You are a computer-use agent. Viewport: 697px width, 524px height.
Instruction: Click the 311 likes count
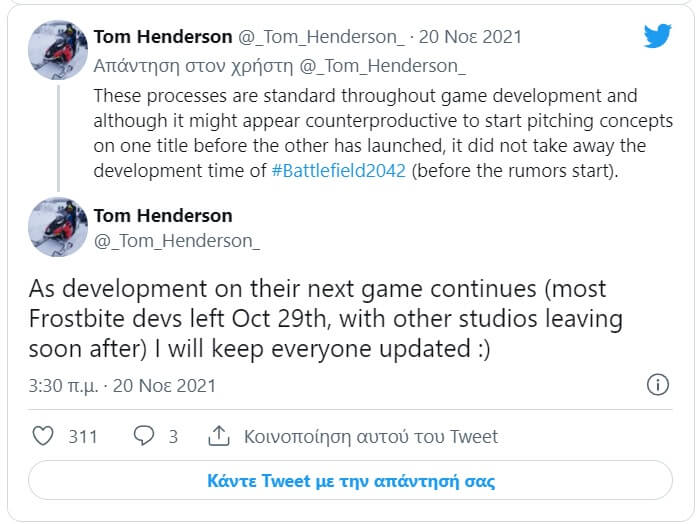tap(83, 436)
